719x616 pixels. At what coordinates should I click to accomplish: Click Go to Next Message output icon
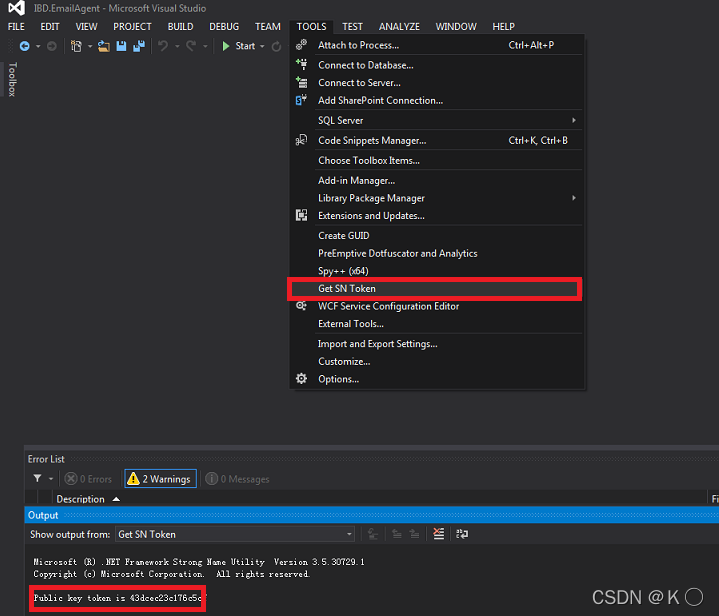[415, 534]
